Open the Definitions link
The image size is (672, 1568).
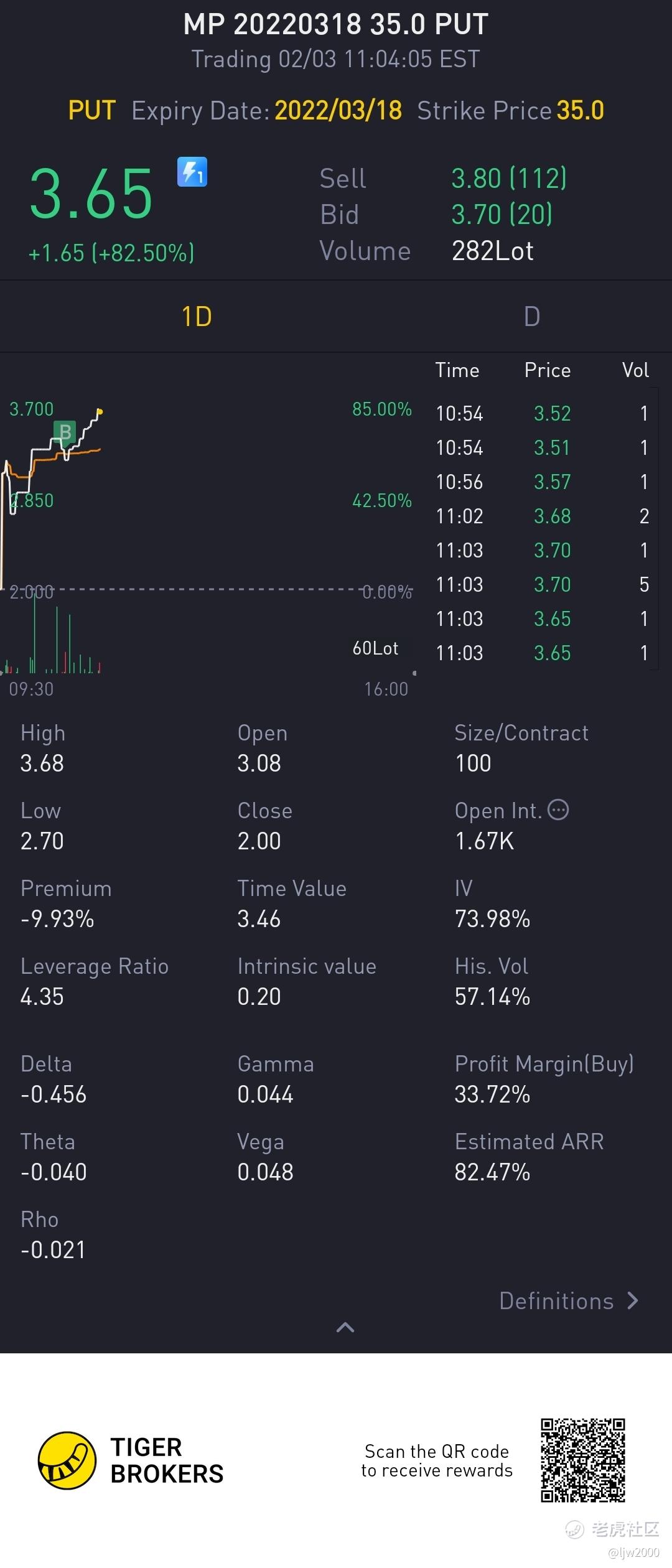coord(556,1301)
